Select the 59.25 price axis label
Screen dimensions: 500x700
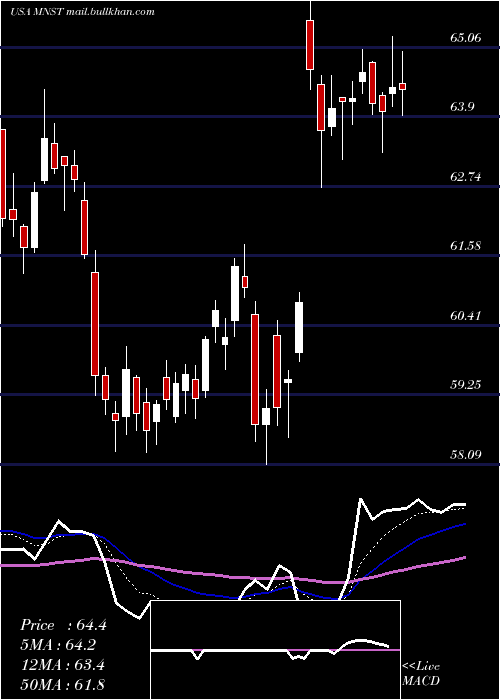pos(466,385)
